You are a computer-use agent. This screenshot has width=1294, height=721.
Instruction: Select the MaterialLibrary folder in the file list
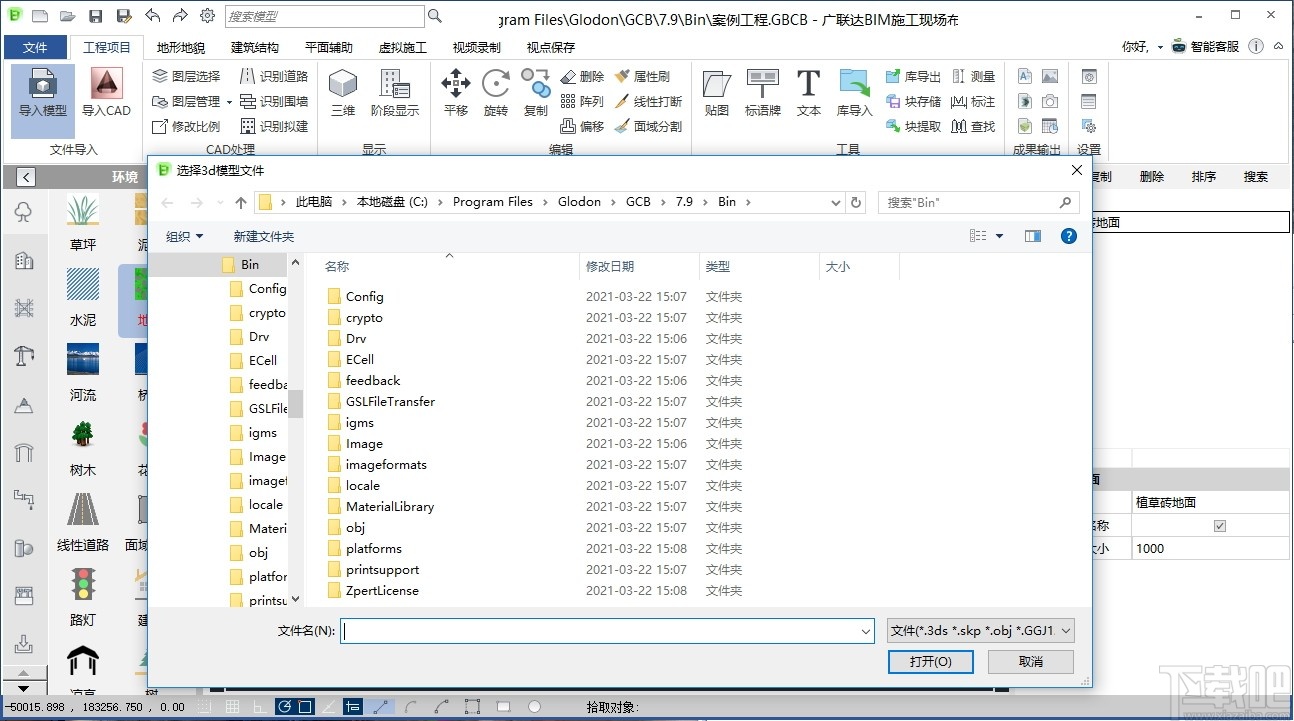point(390,507)
